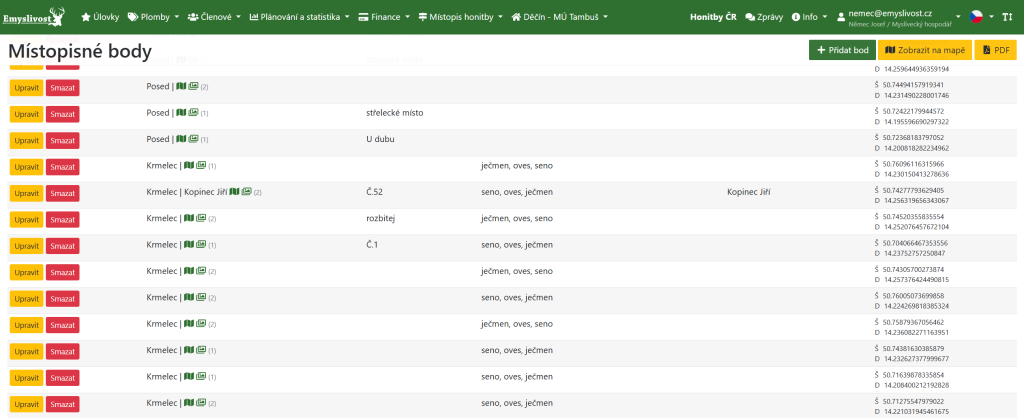Open gallery icon in row with latitude 50.74494157919341

pos(193,86)
